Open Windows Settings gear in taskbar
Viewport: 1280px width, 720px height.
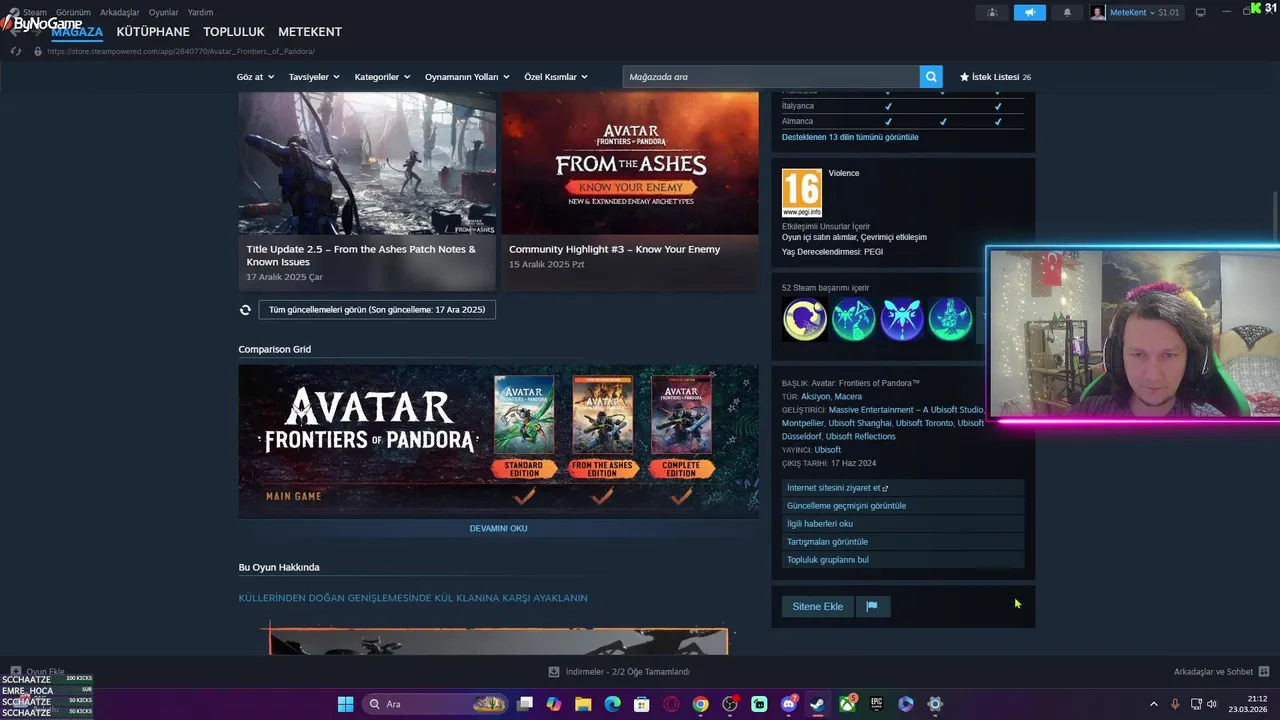[x=935, y=704]
